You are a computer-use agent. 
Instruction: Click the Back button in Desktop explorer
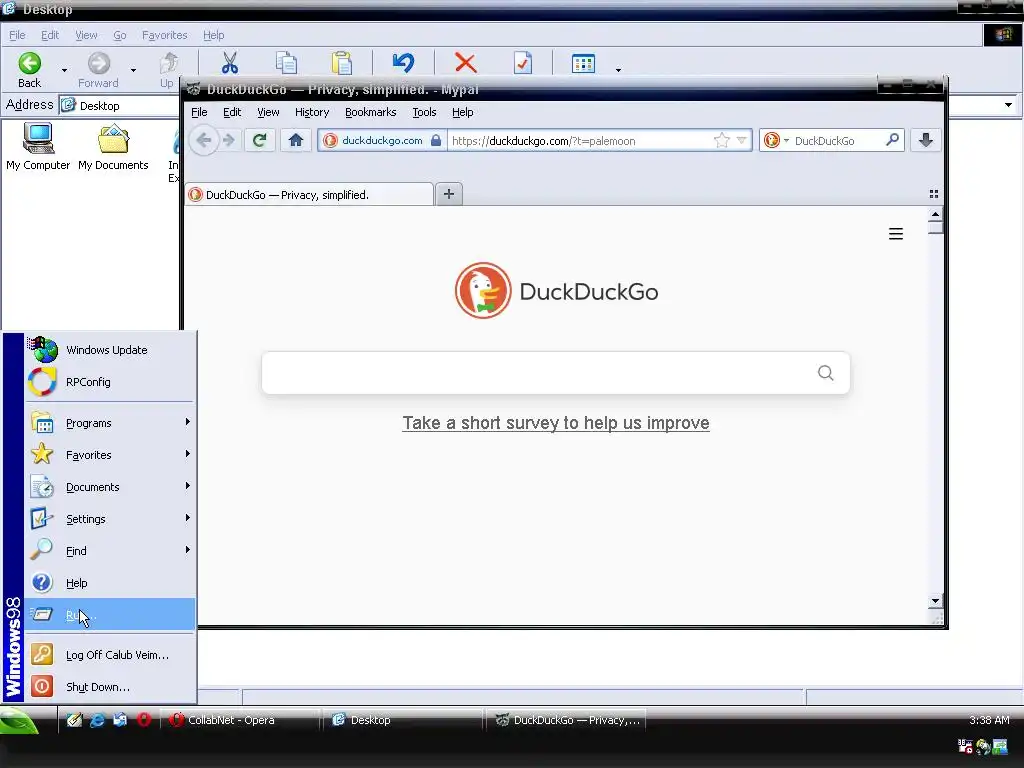tap(29, 70)
